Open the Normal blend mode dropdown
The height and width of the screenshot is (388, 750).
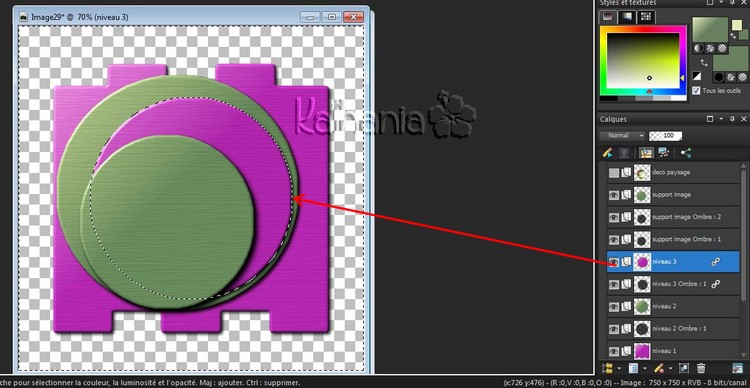[622, 136]
